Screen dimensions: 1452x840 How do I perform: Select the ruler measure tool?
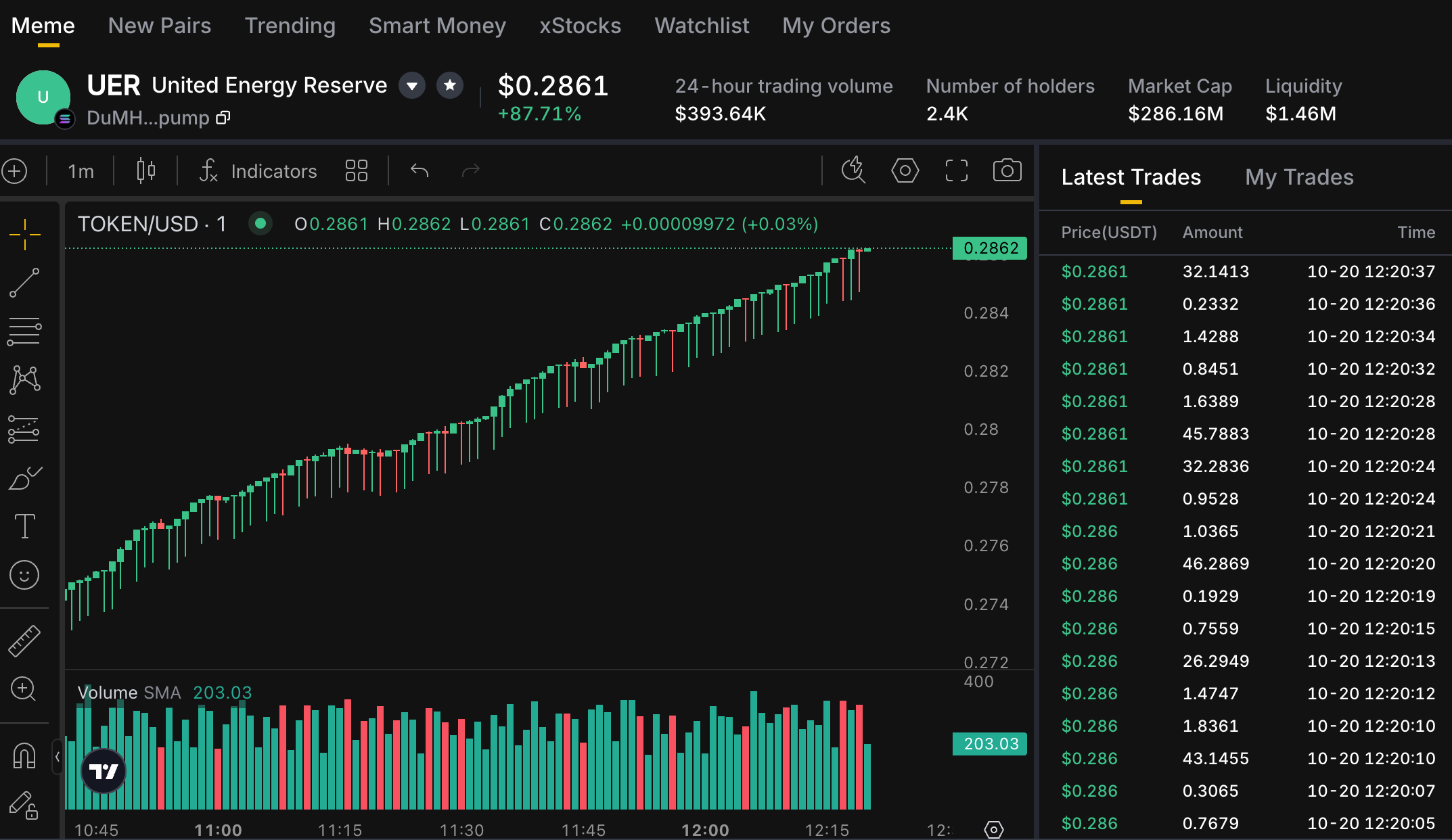[25, 640]
